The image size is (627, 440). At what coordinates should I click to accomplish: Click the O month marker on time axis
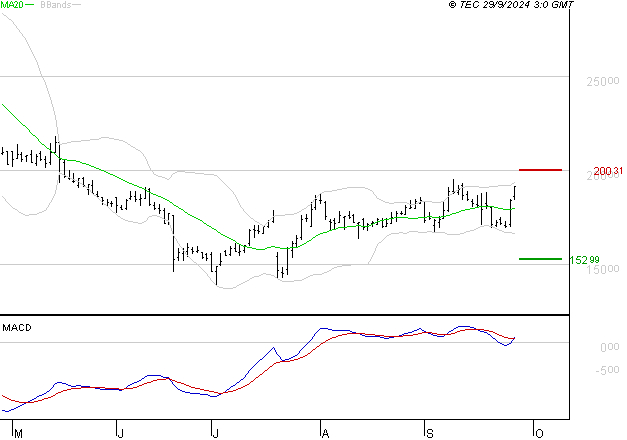(x=539, y=434)
